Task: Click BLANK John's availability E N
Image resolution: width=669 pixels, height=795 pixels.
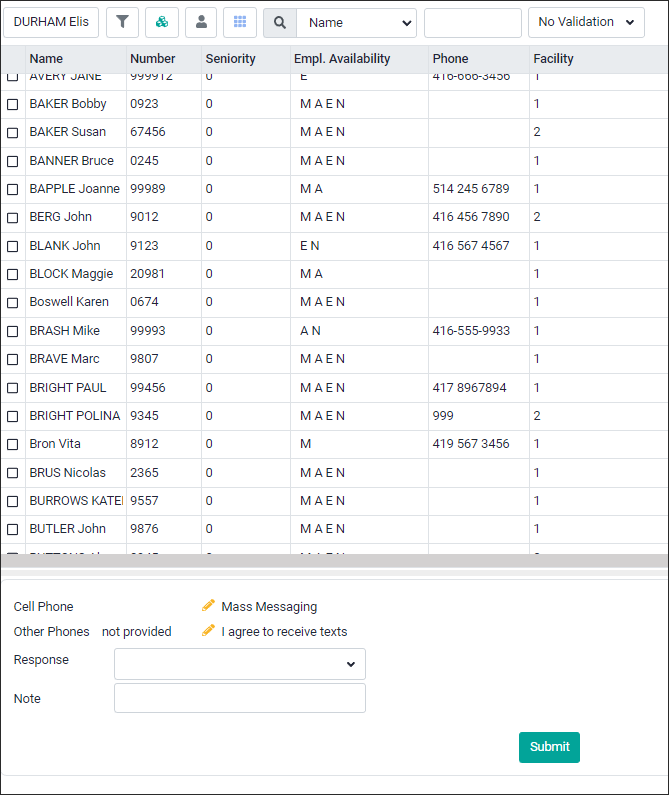Action: pyautogui.click(x=309, y=246)
